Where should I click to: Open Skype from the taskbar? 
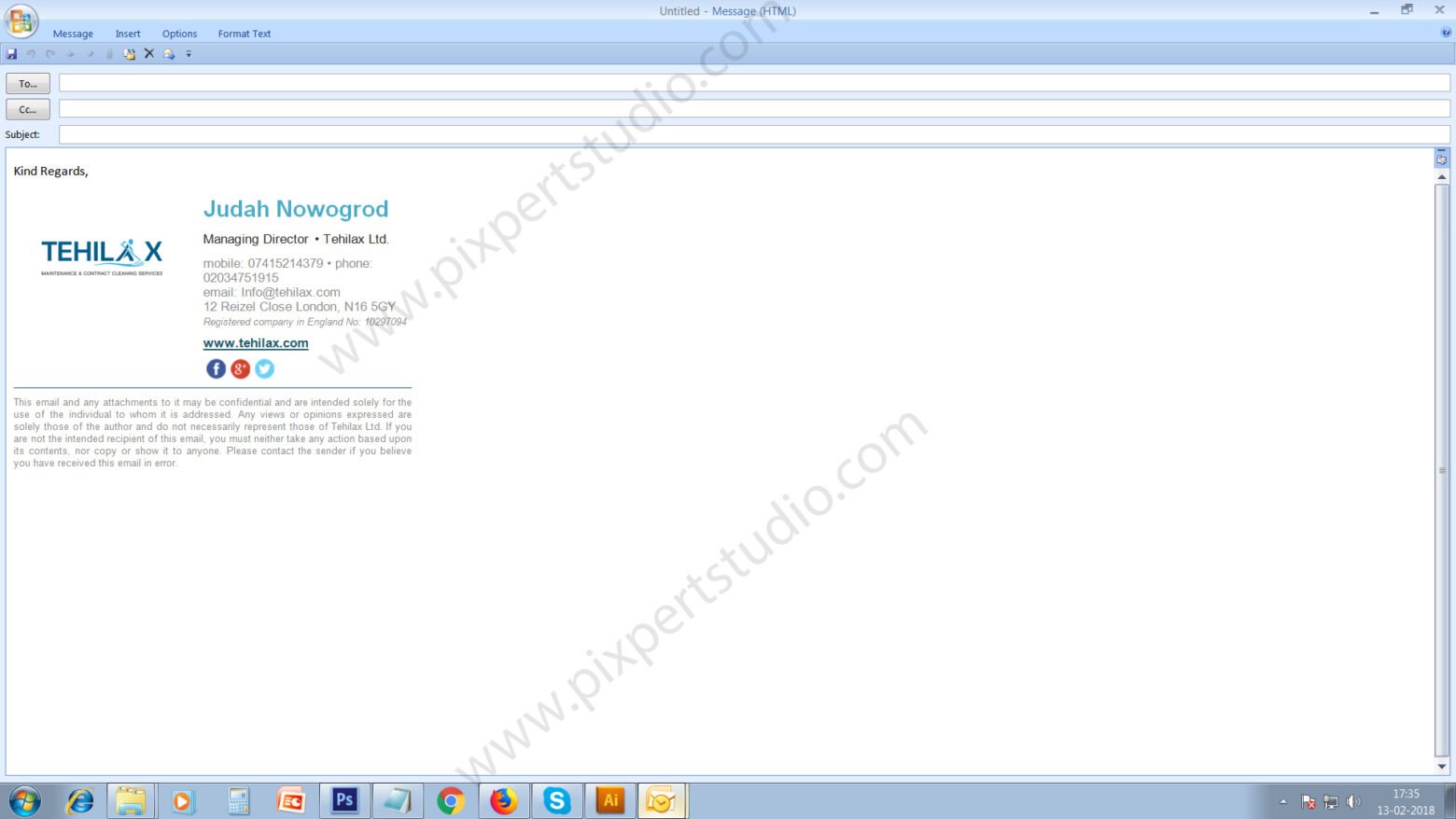(x=557, y=800)
